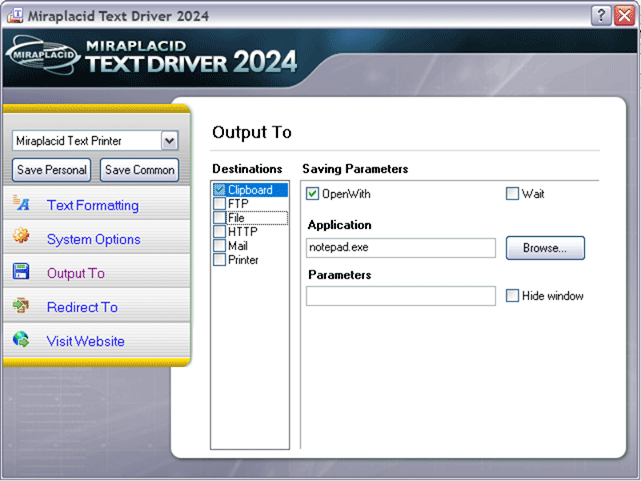Go to the Output To section
This screenshot has width=641, height=481.
(76, 273)
